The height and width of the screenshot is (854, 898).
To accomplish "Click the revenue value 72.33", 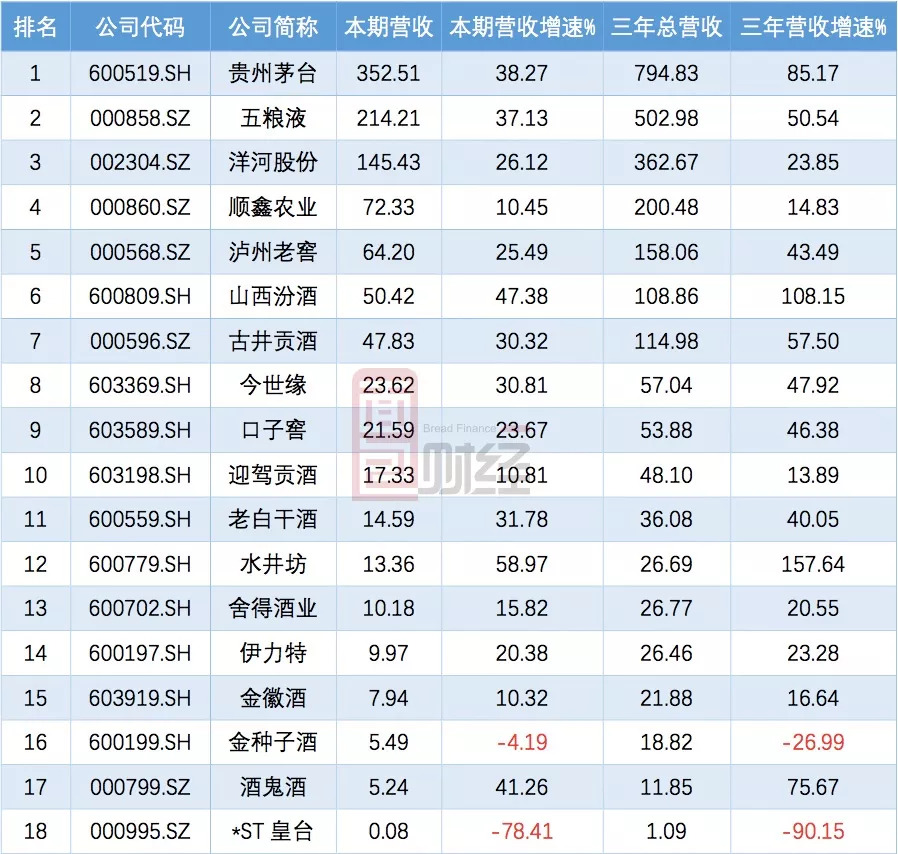I will pyautogui.click(x=388, y=207).
